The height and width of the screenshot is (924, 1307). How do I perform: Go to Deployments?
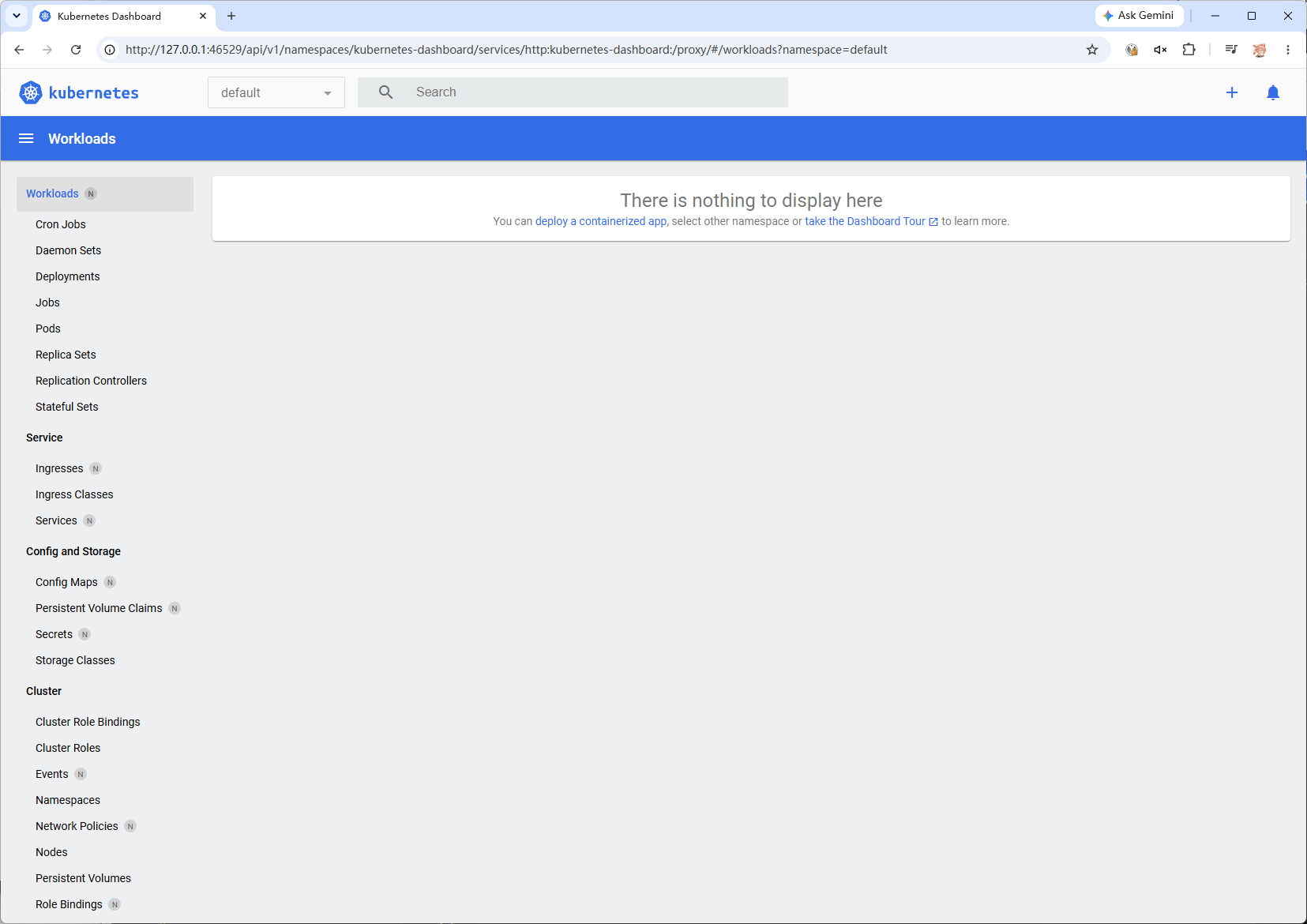(68, 276)
